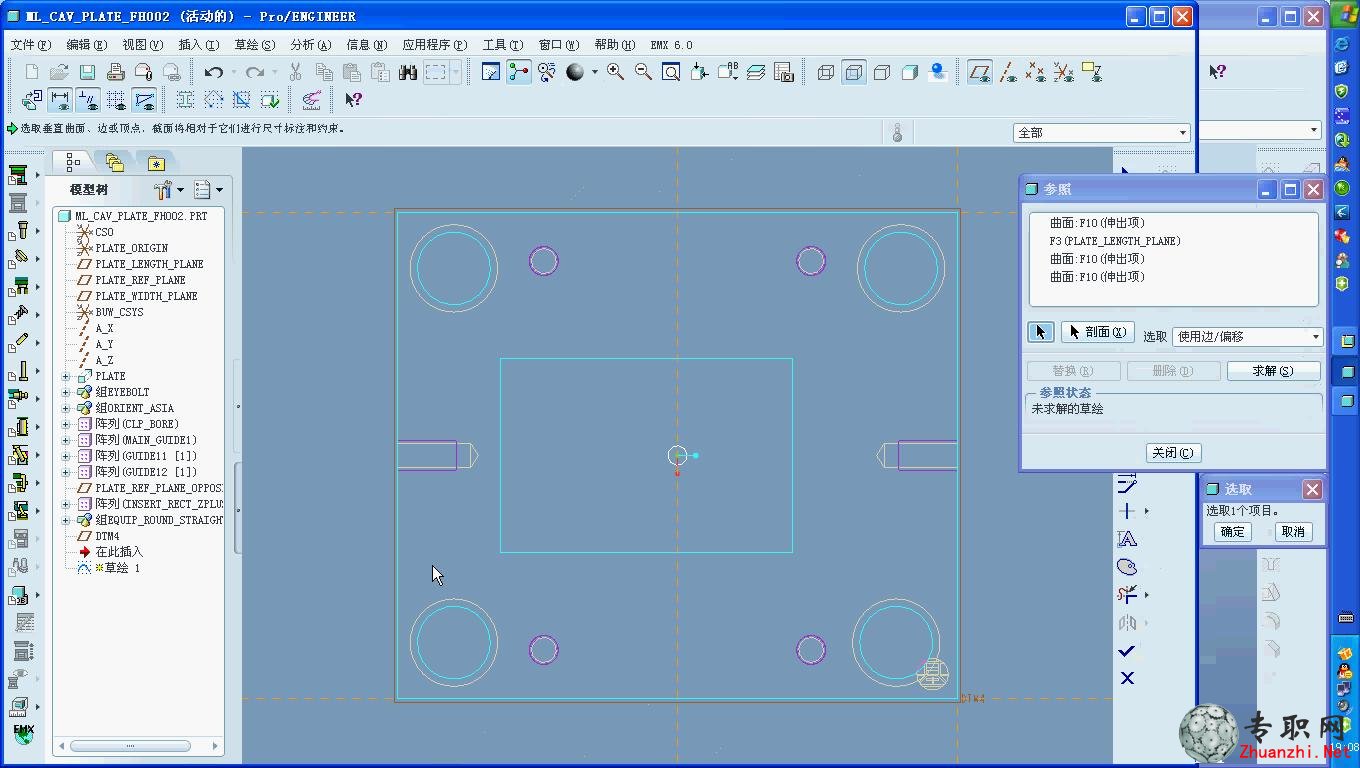Viewport: 1360px width, 768px height.
Task: Click the model tree settings hammer icon
Action: click(164, 189)
